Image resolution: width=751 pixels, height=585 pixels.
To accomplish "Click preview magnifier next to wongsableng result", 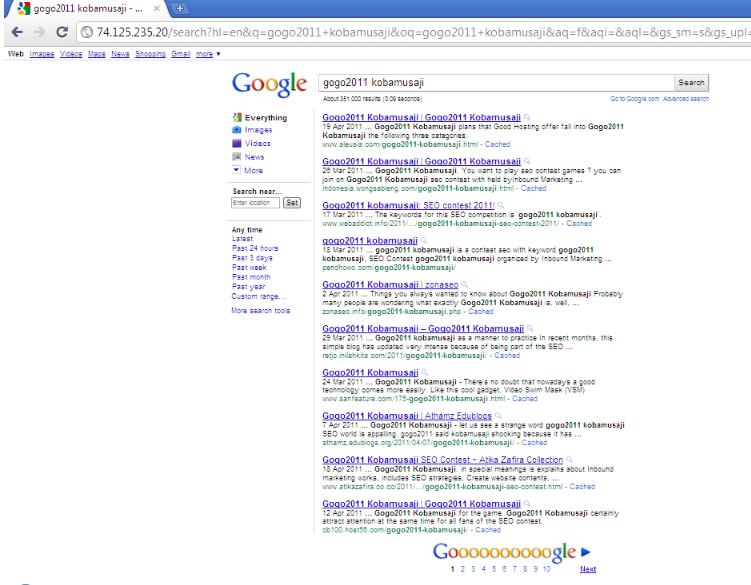I will [x=527, y=161].
